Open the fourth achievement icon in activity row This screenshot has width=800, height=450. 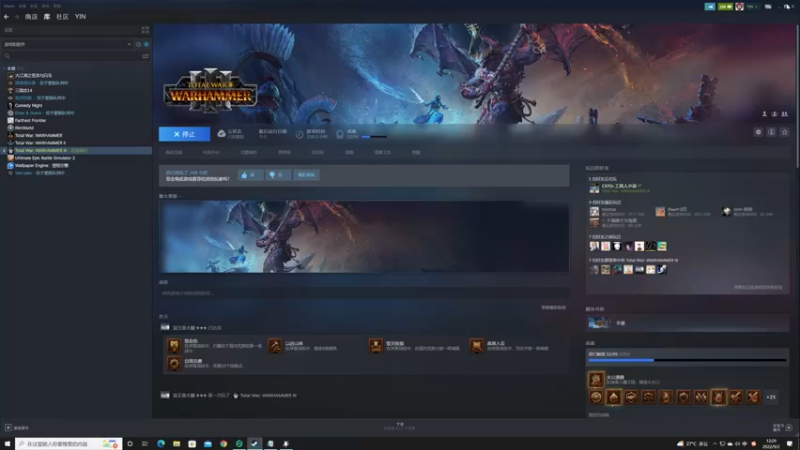[477, 346]
